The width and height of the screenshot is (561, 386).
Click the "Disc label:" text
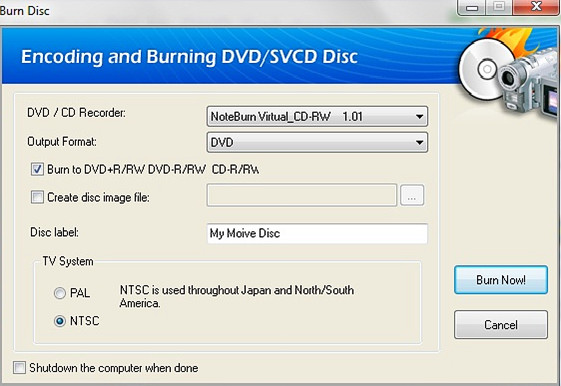54,232
